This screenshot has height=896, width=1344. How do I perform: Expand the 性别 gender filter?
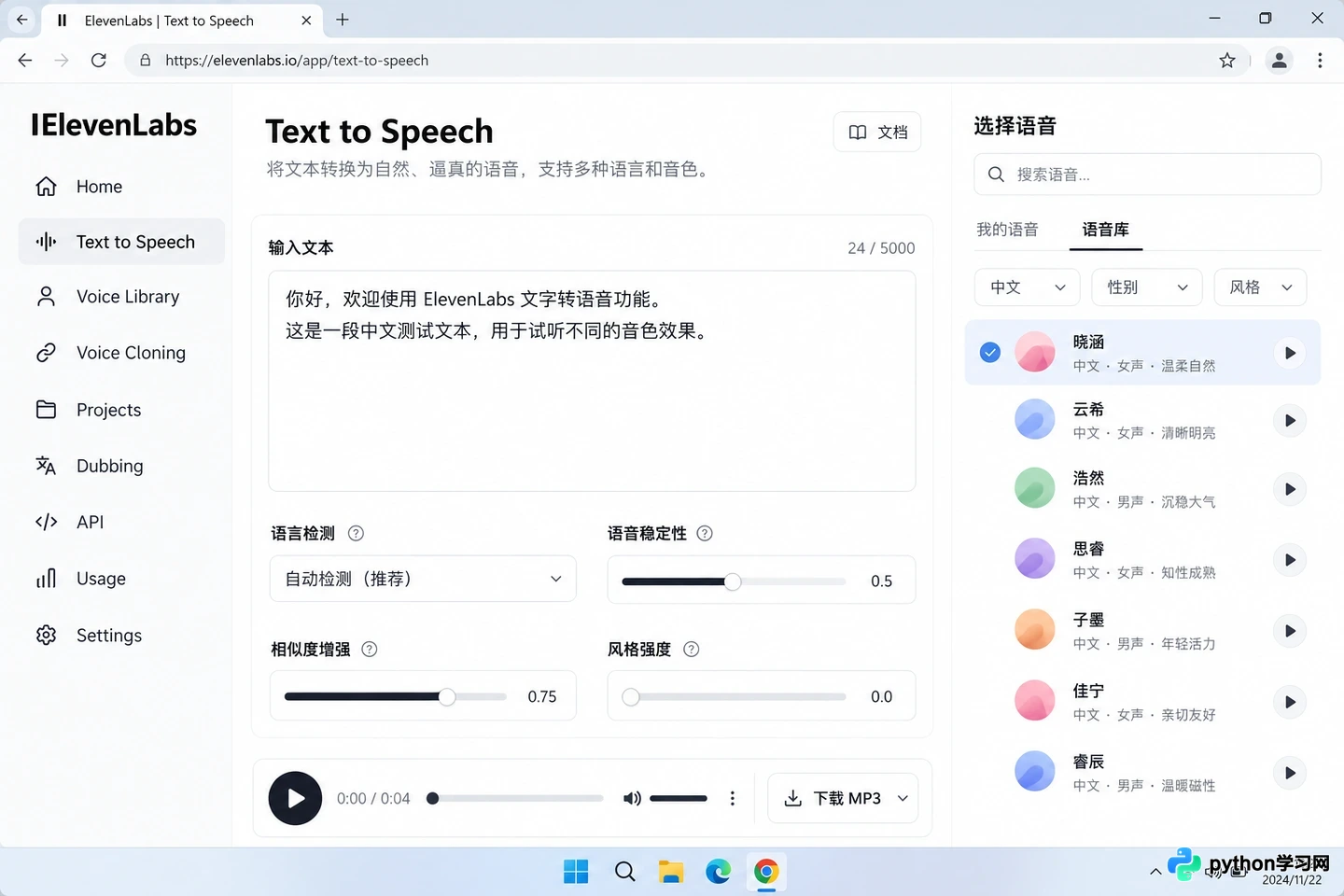(1146, 287)
